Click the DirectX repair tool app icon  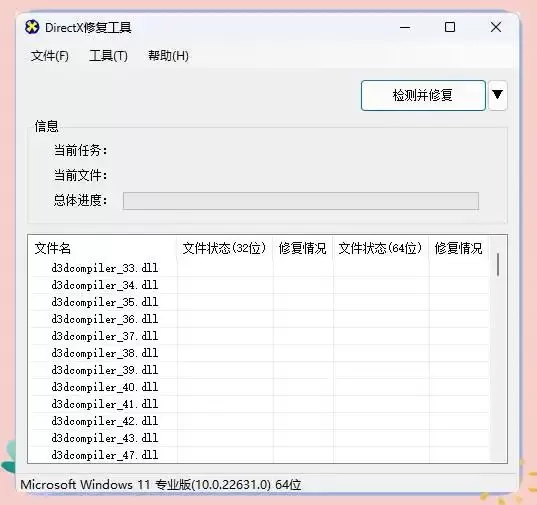click(x=32, y=27)
